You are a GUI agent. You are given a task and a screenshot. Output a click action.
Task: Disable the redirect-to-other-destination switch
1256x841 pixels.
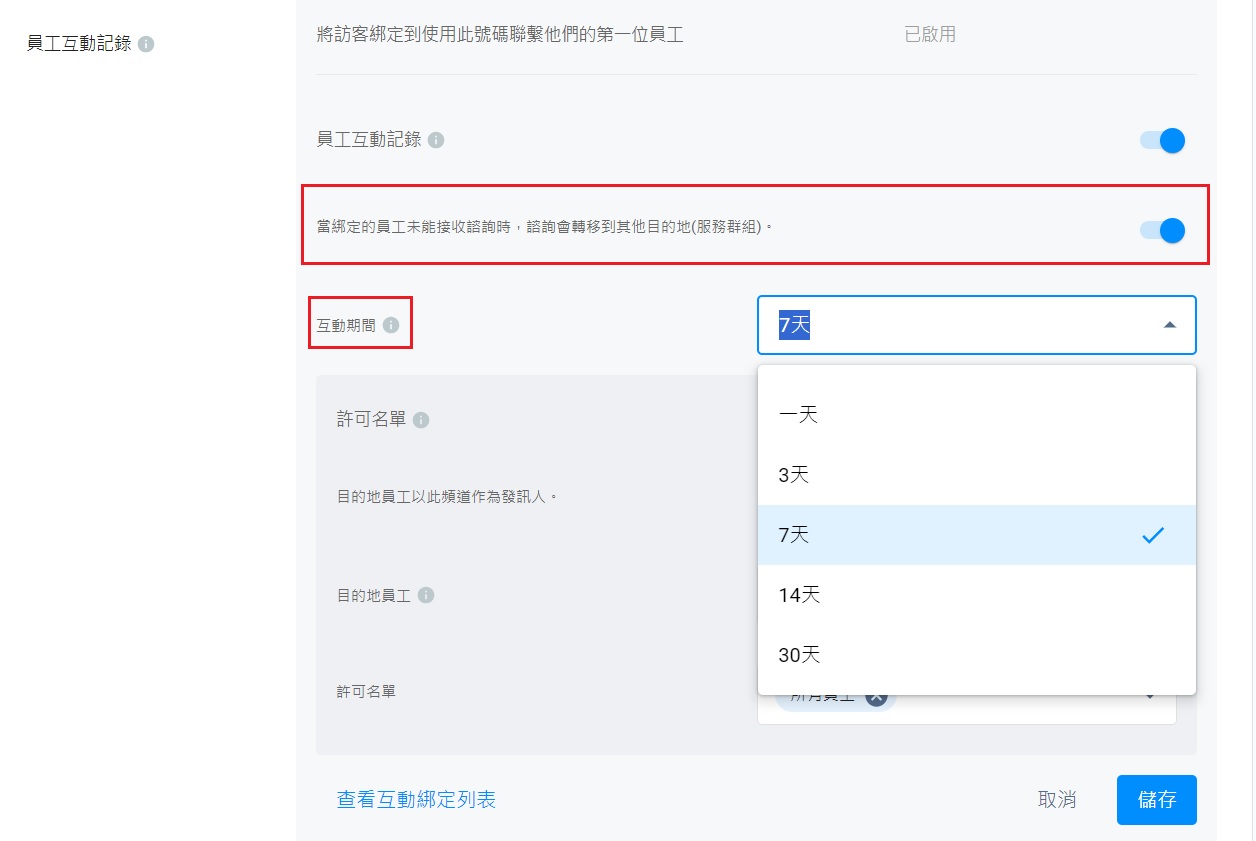coord(1162,231)
